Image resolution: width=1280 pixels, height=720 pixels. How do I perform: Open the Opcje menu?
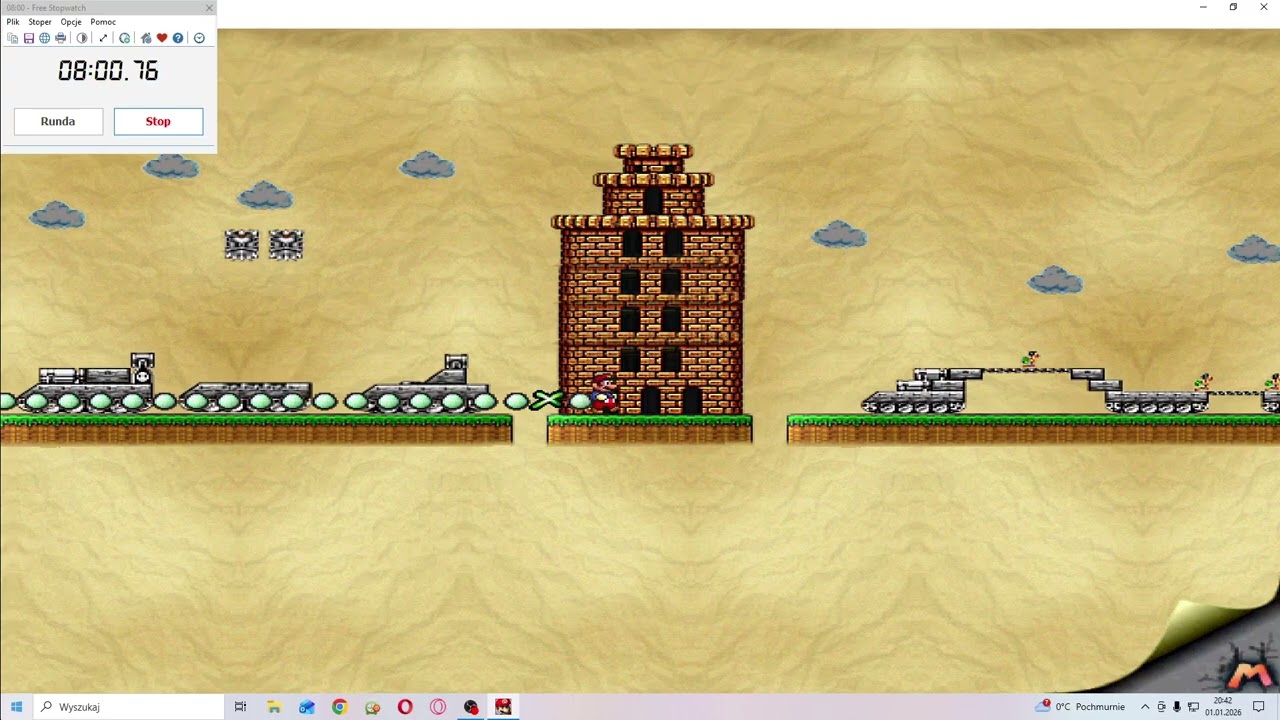pos(71,22)
